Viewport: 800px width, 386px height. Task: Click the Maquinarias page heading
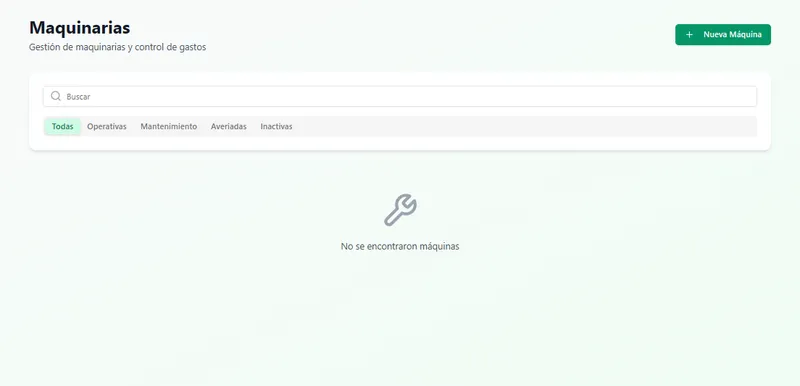click(x=80, y=28)
